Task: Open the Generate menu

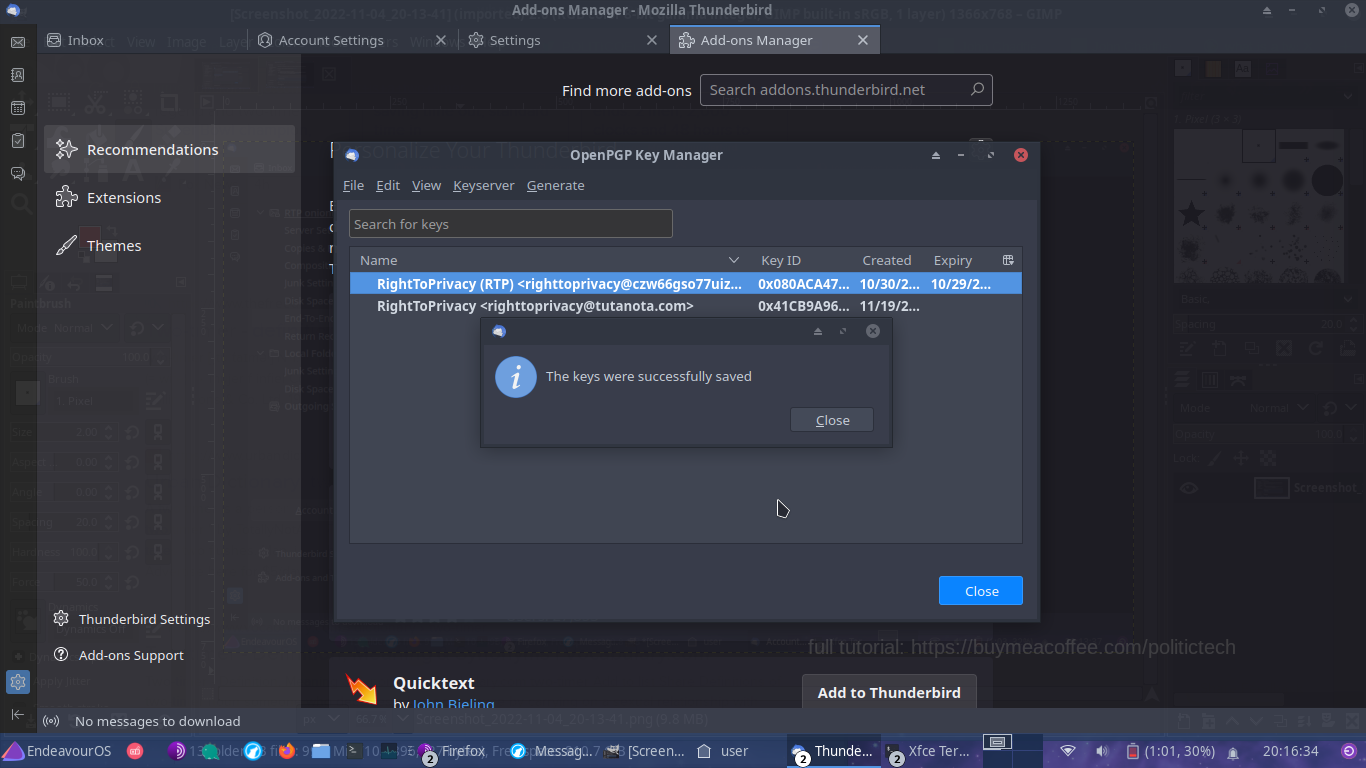Action: coord(556,185)
